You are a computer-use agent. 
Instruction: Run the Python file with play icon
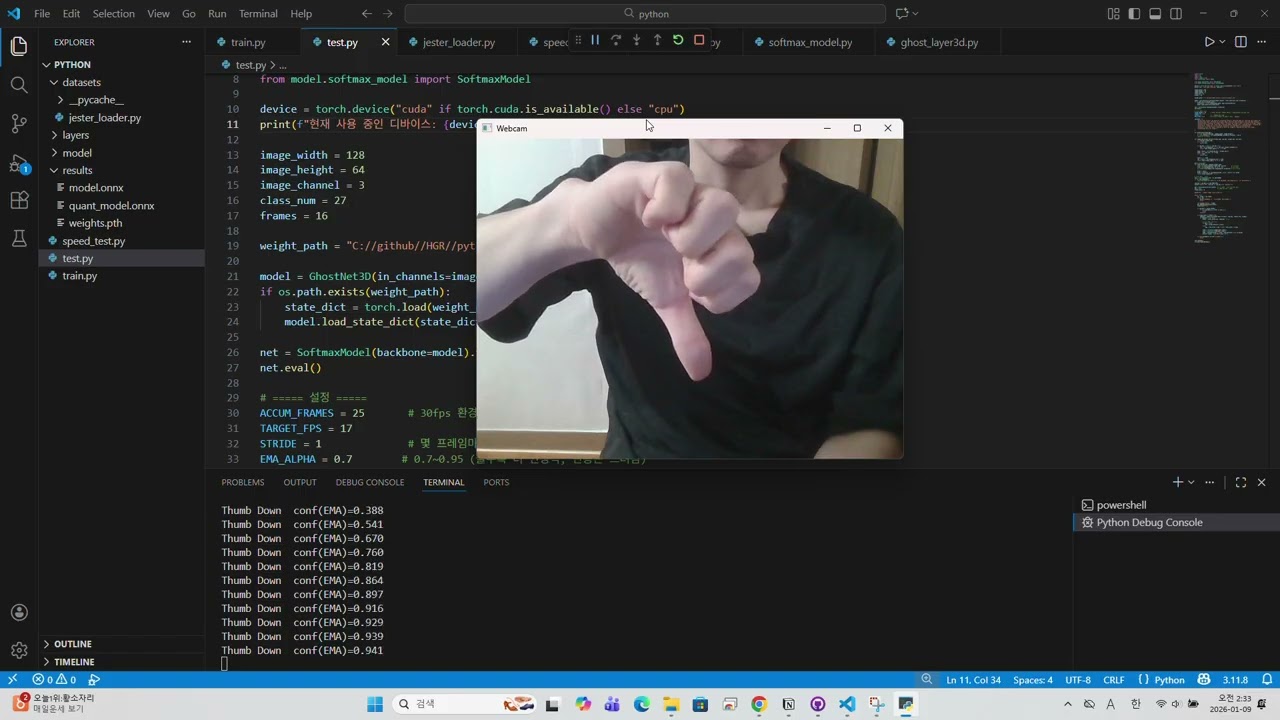point(1209,42)
